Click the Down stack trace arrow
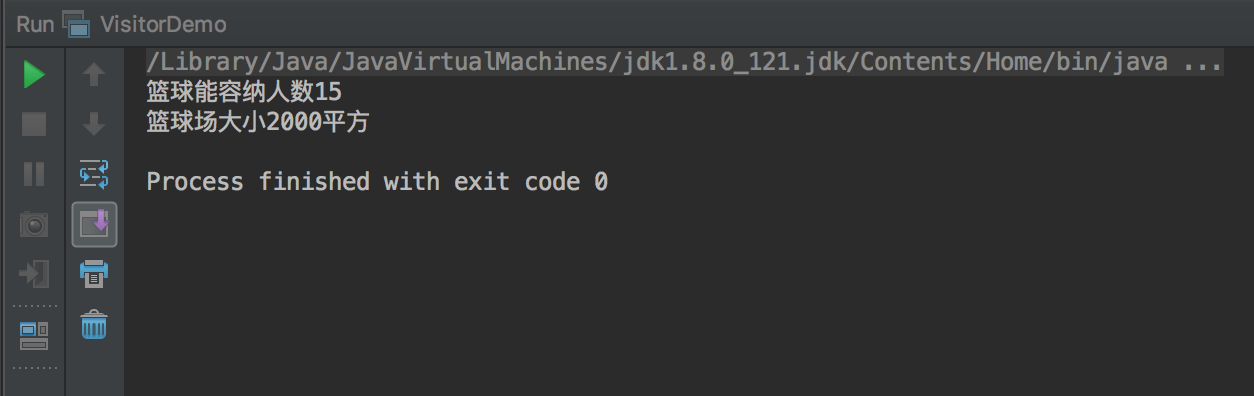This screenshot has height=396, width=1254. [x=94, y=124]
